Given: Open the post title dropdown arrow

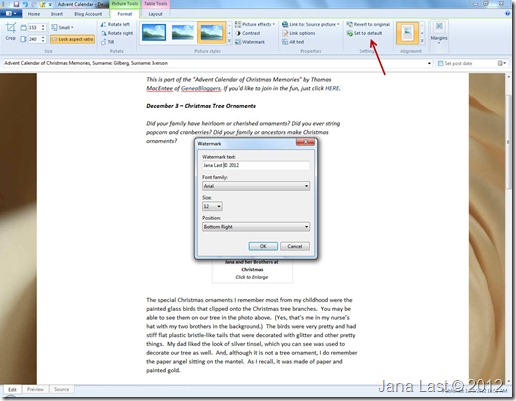Looking at the screenshot, I should pyautogui.click(x=429, y=63).
